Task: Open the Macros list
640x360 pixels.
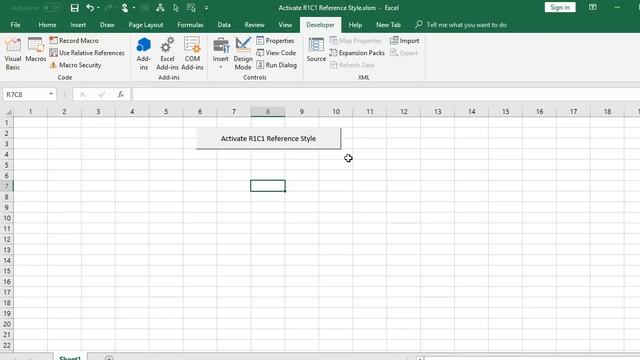Action: point(36,50)
